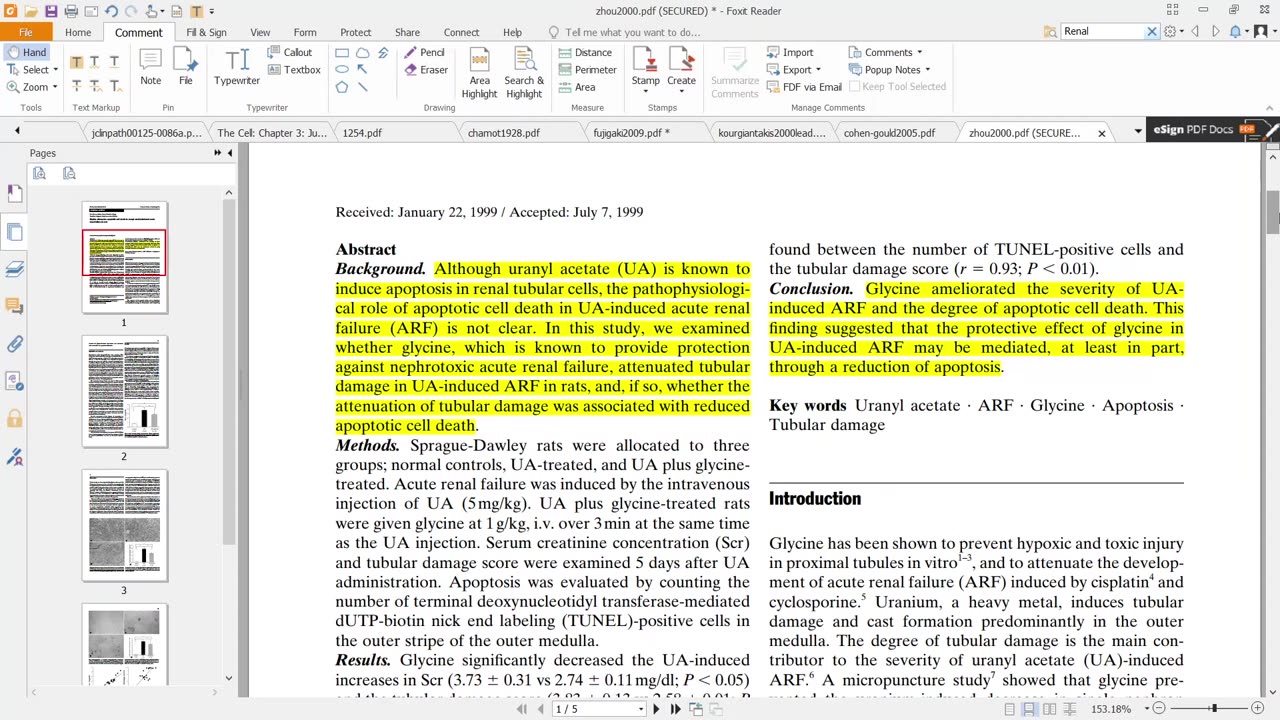Adjust the zoom slider handle
This screenshot has height=720, width=1280.
tap(1215, 709)
